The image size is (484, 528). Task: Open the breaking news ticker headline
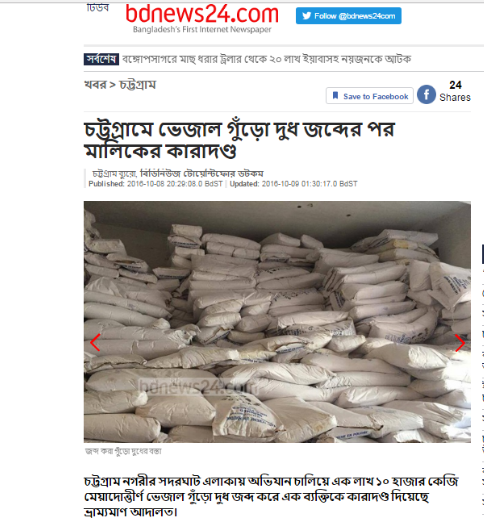266,59
